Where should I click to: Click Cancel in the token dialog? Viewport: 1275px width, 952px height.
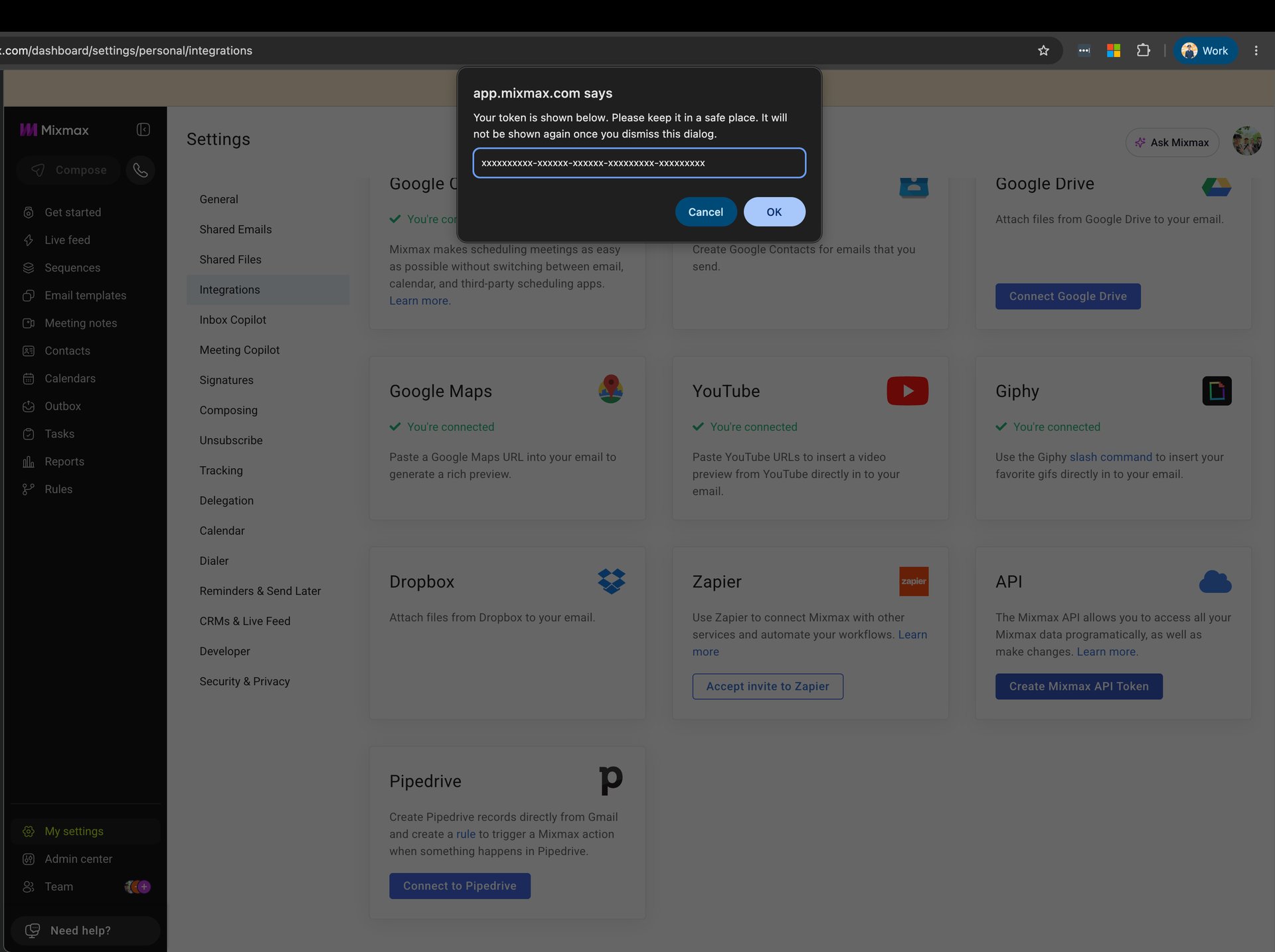[705, 212]
